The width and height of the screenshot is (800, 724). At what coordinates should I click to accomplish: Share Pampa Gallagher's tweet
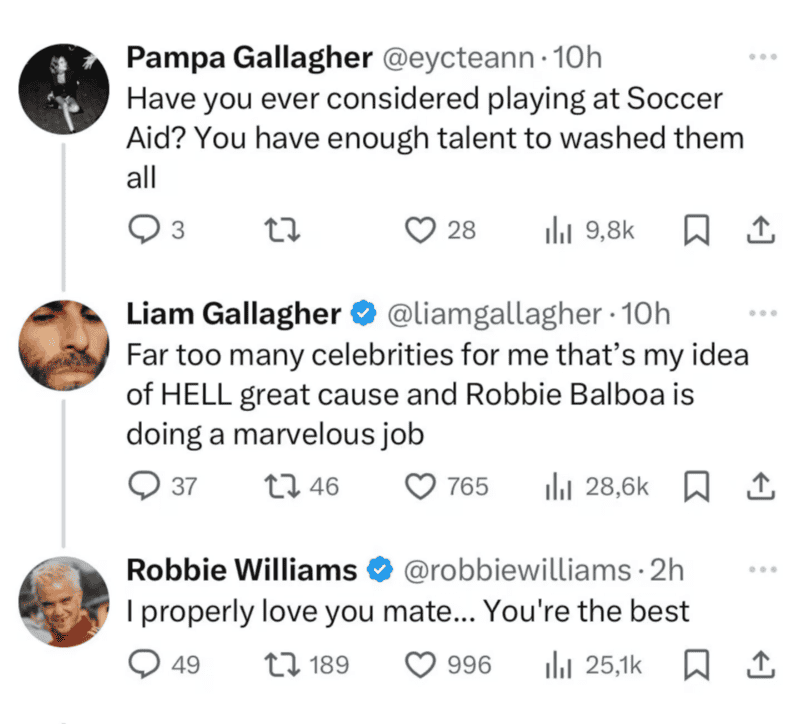[x=759, y=231]
